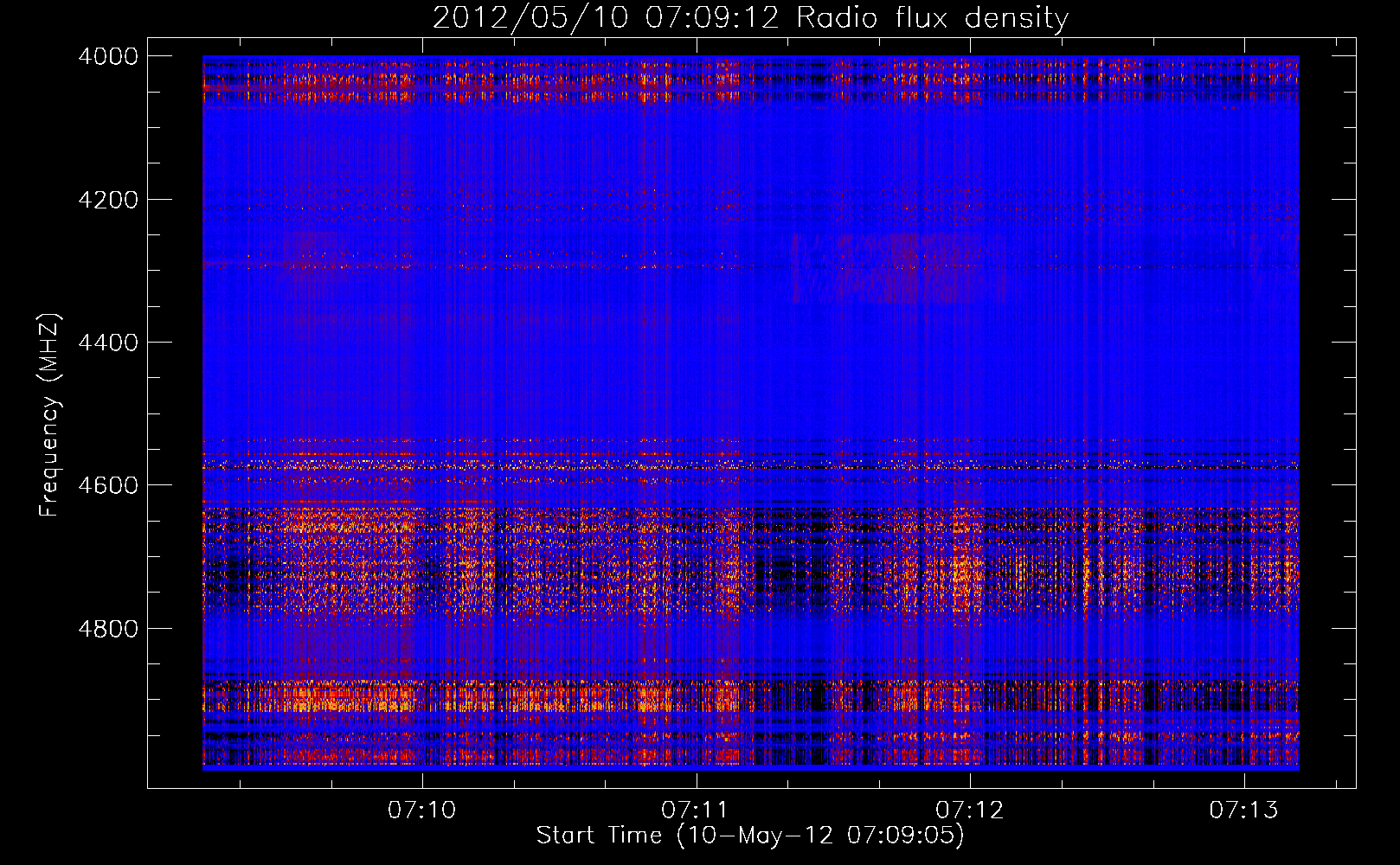Viewport: 1400px width, 865px height.
Task: Click the 07:10 time tick label
Action: (421, 811)
